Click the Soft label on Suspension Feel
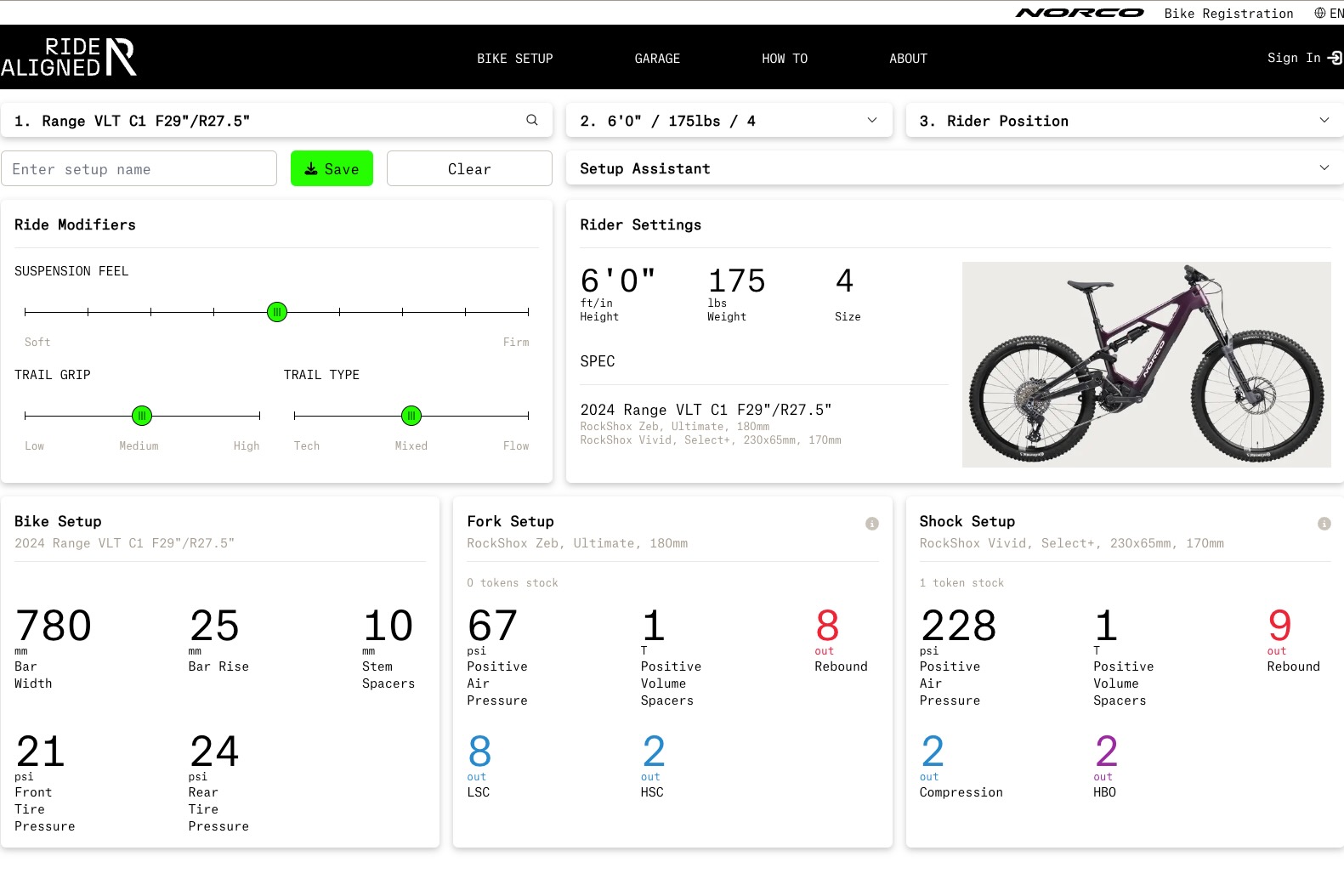The width and height of the screenshot is (1344, 896). tap(37, 342)
